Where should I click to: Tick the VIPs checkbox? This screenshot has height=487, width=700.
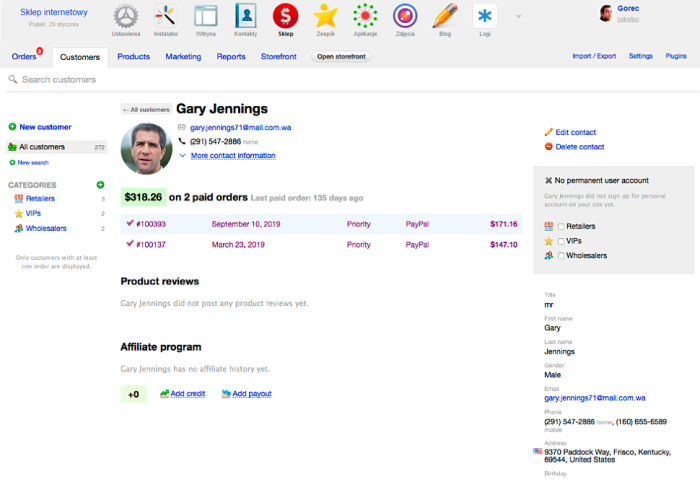561,241
